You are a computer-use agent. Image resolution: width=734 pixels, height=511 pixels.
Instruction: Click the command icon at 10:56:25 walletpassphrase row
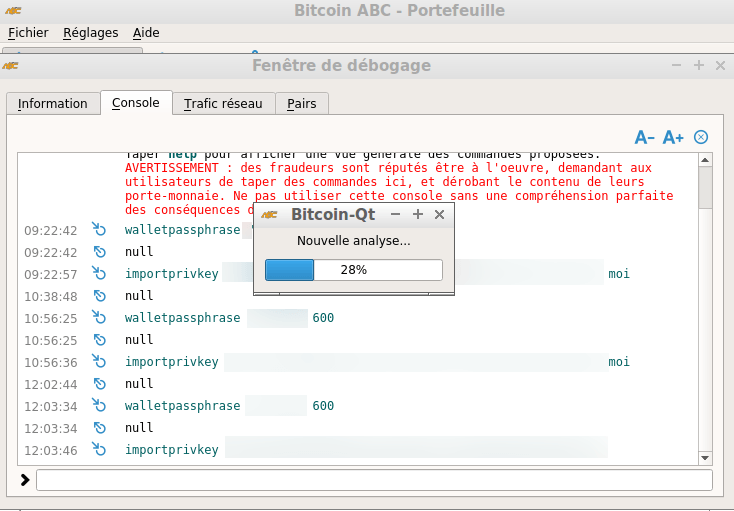(x=99, y=317)
